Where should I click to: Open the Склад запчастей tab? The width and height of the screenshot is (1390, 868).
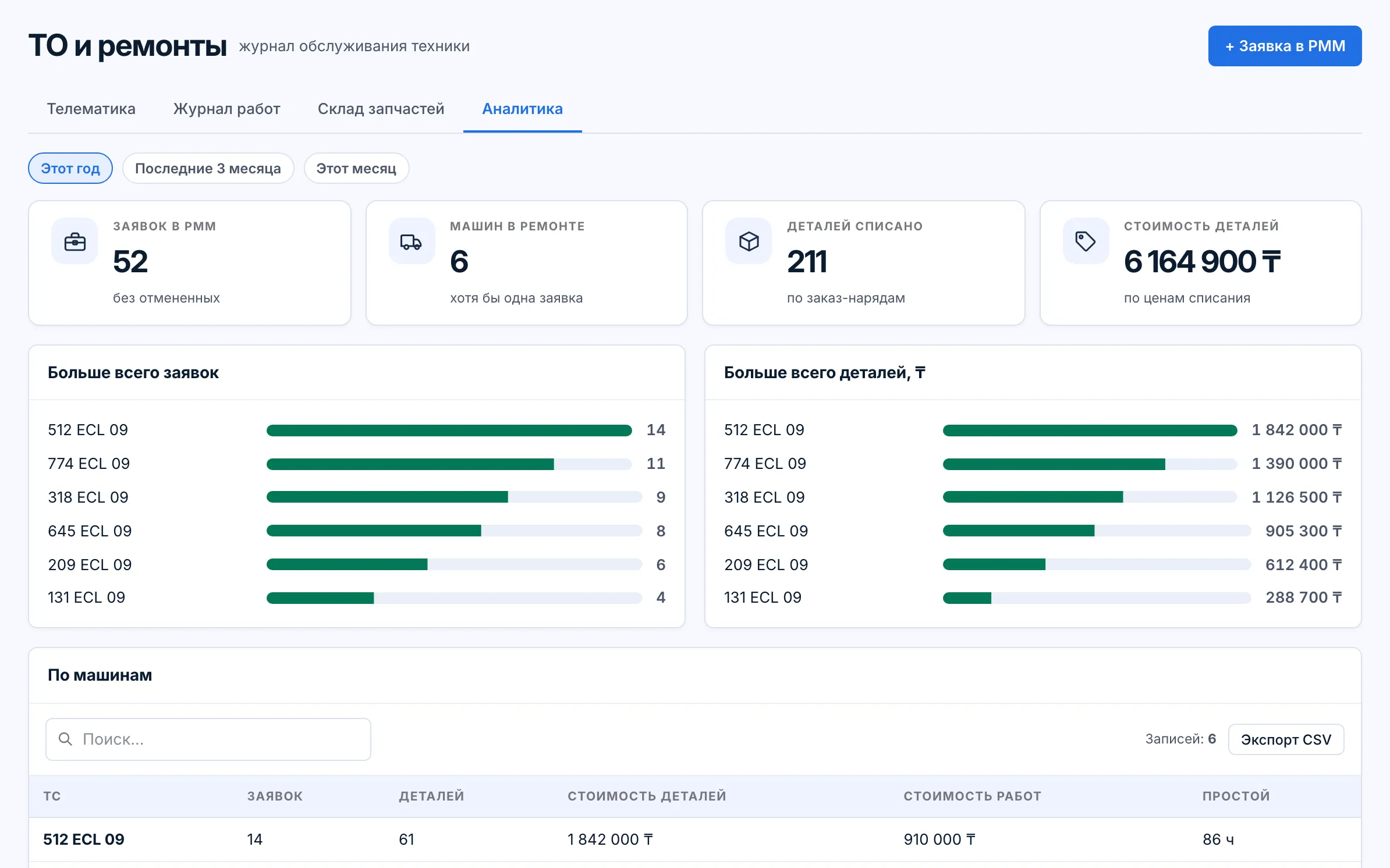(381, 109)
